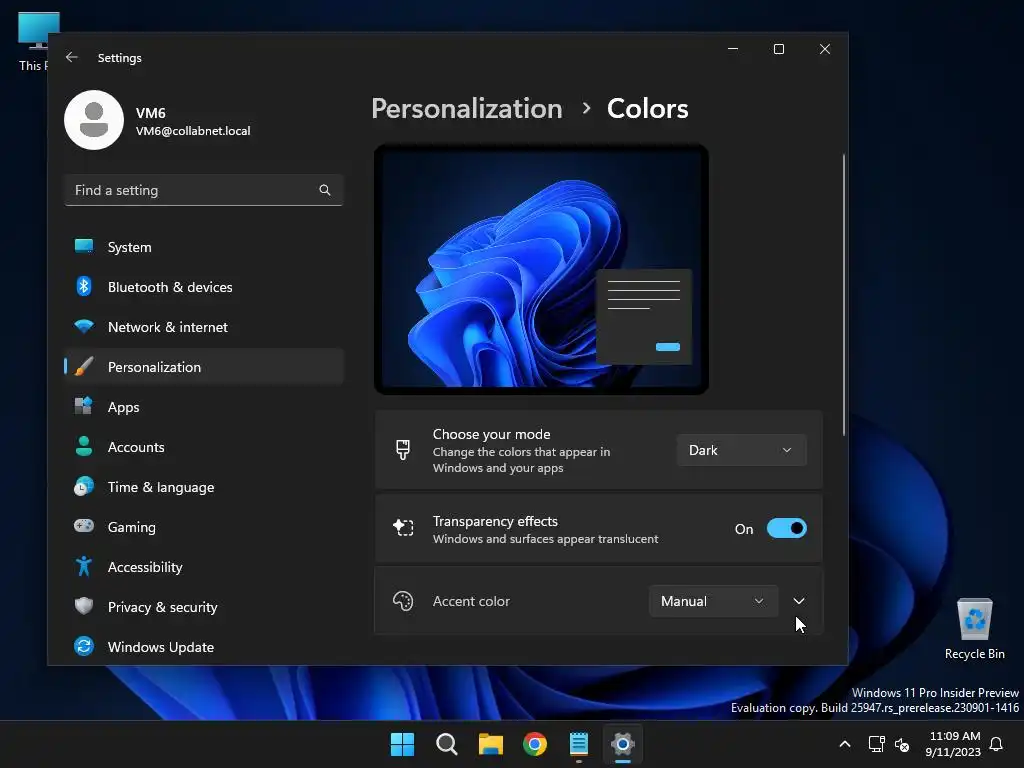This screenshot has width=1024, height=768.
Task: Click the Transparency effects row
Action: click(598, 529)
